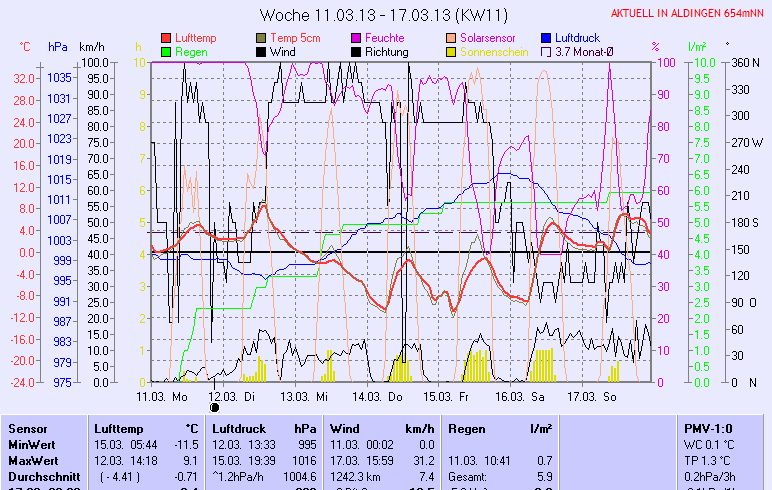This screenshot has height=490, width=772.
Task: Toggle the white 3.7 Monat-Ø legend box
Action: 546,51
